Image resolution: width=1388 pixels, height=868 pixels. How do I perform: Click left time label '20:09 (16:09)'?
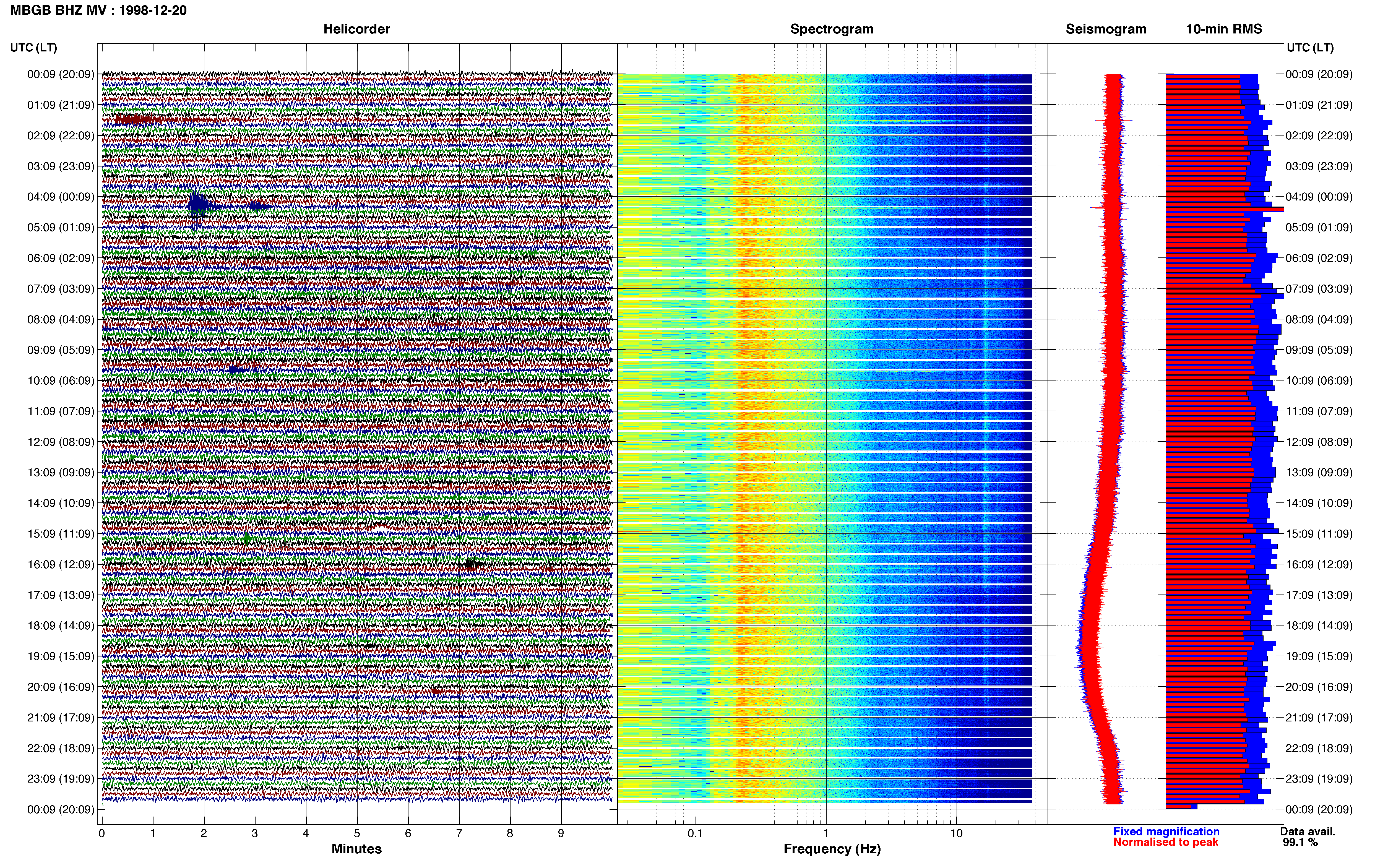click(x=61, y=687)
